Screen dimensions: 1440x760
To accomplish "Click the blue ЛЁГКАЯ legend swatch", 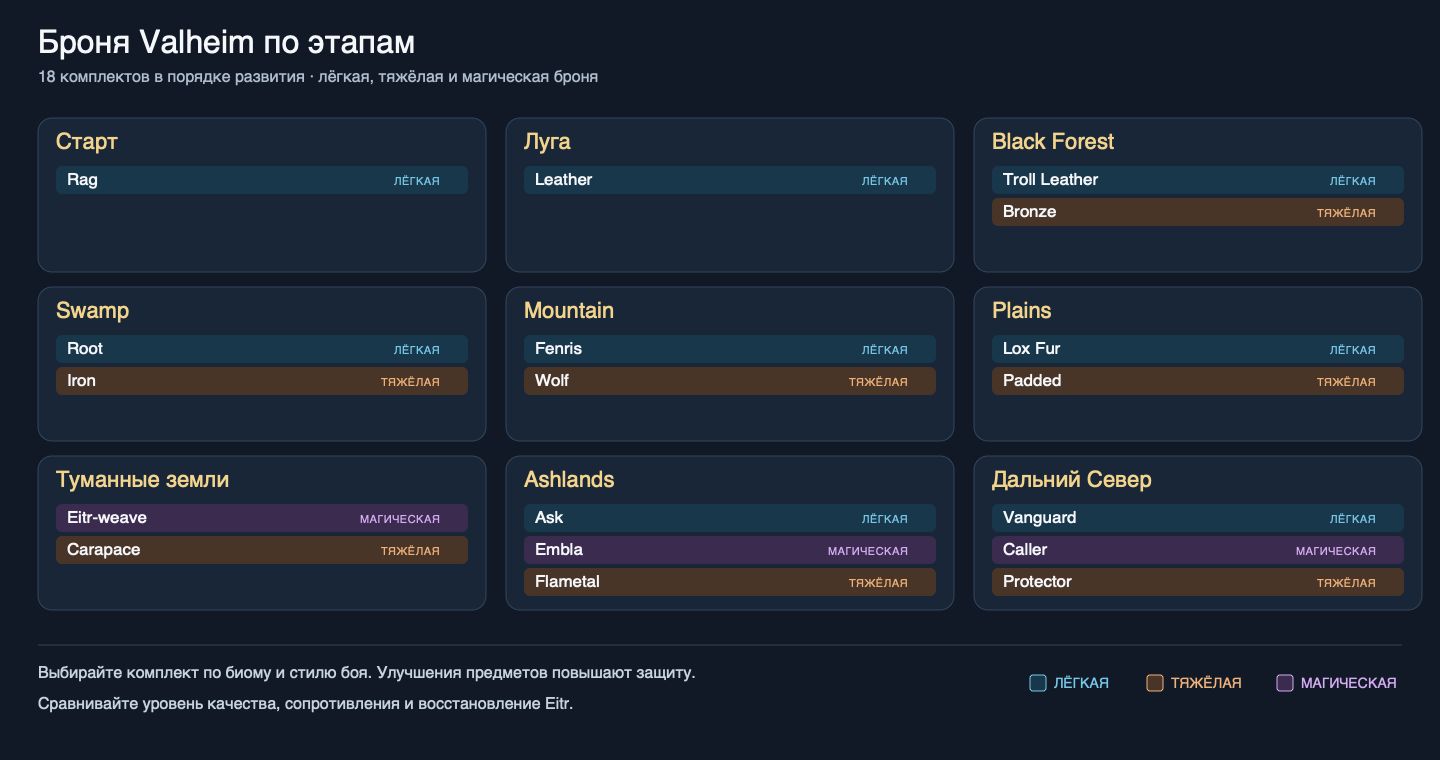I will [1038, 683].
